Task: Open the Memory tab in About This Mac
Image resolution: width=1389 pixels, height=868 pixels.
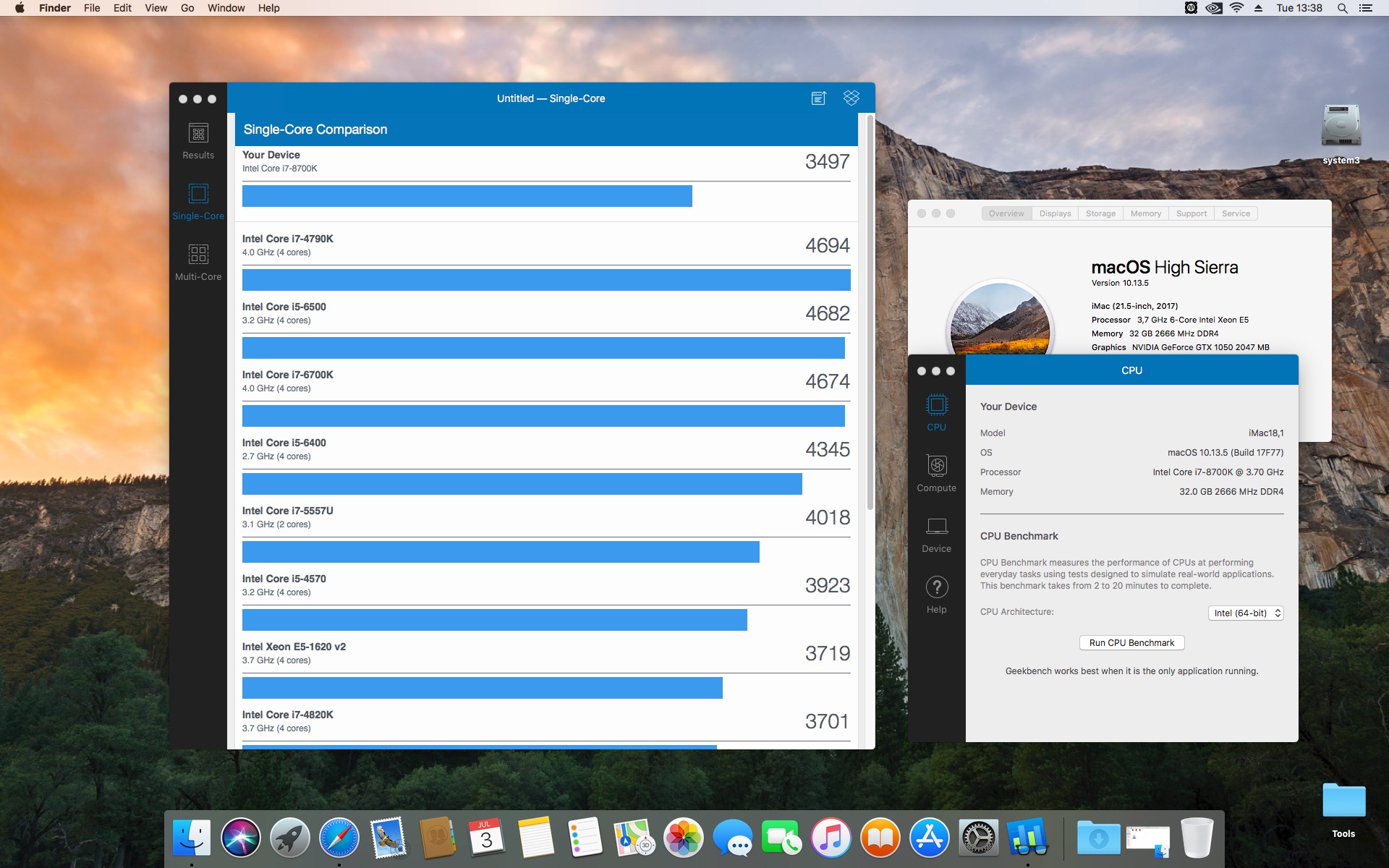Action: [1145, 213]
